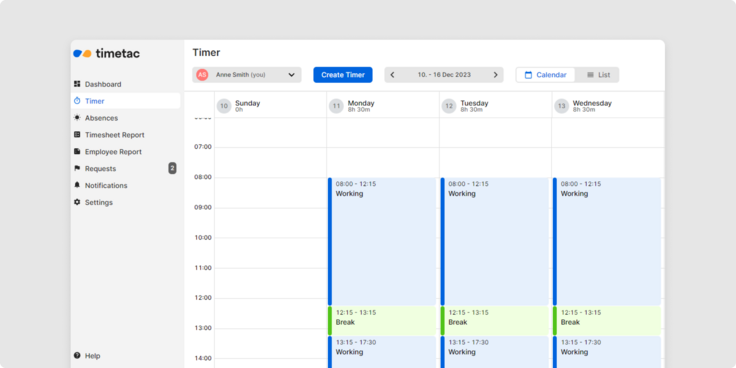Click the Monday column header label
The width and height of the screenshot is (736, 368).
(x=361, y=103)
